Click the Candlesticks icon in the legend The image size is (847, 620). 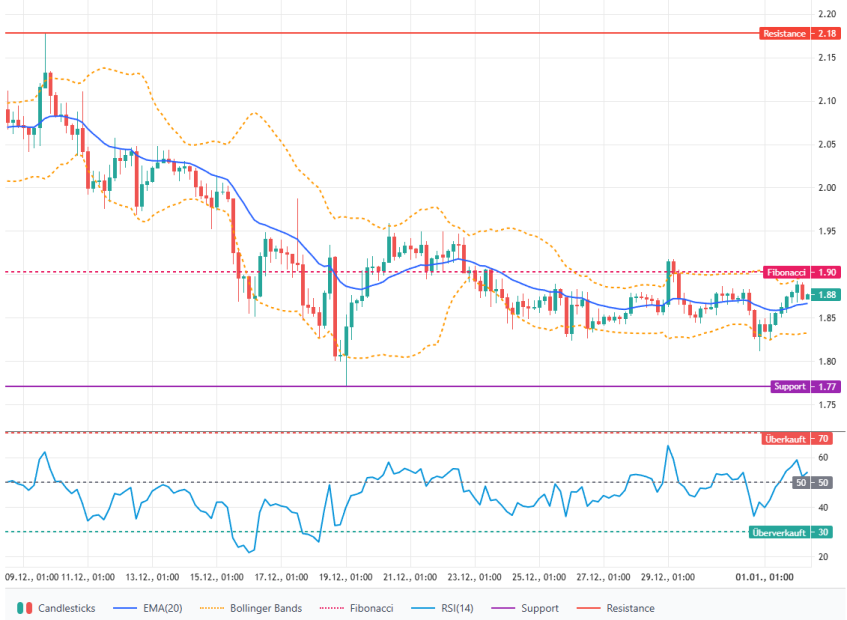[25, 608]
